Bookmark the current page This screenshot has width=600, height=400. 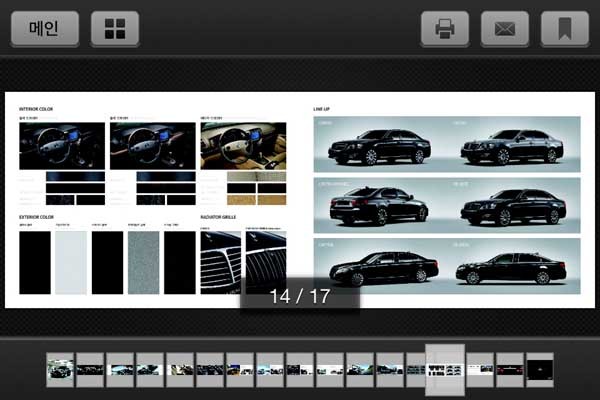pos(565,28)
